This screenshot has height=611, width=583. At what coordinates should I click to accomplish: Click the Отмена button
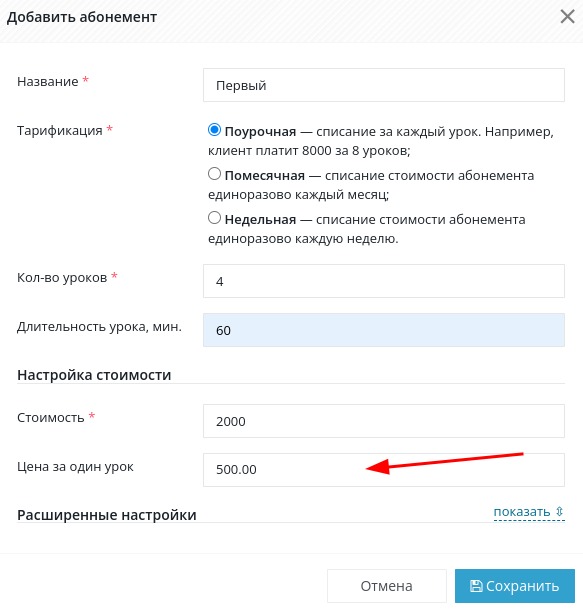tap(387, 586)
